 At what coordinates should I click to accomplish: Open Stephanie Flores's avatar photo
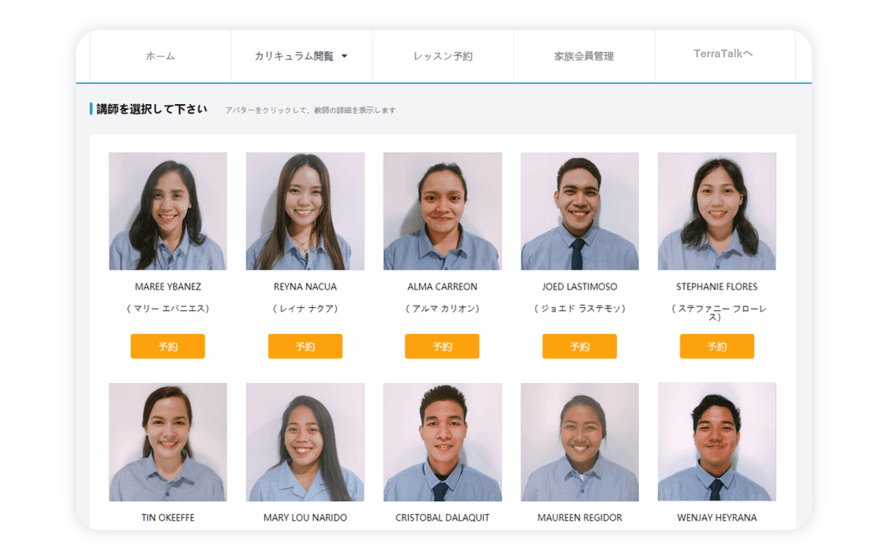click(716, 211)
